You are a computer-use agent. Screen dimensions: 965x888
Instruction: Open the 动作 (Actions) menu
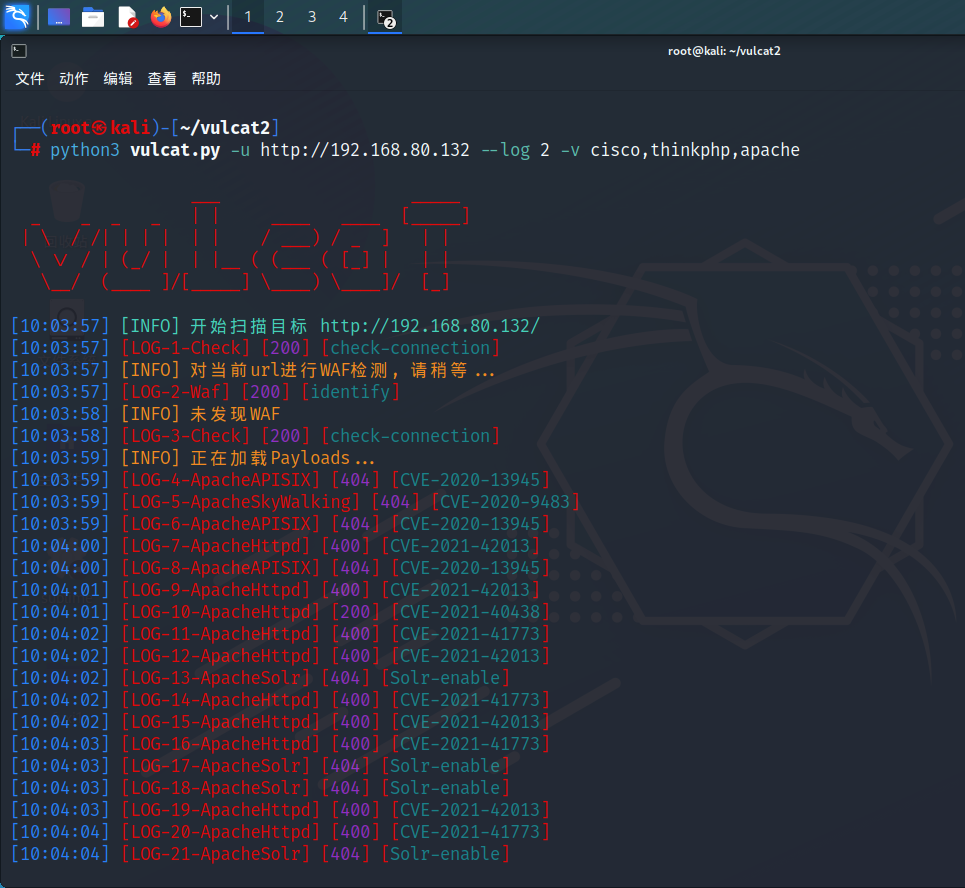74,79
